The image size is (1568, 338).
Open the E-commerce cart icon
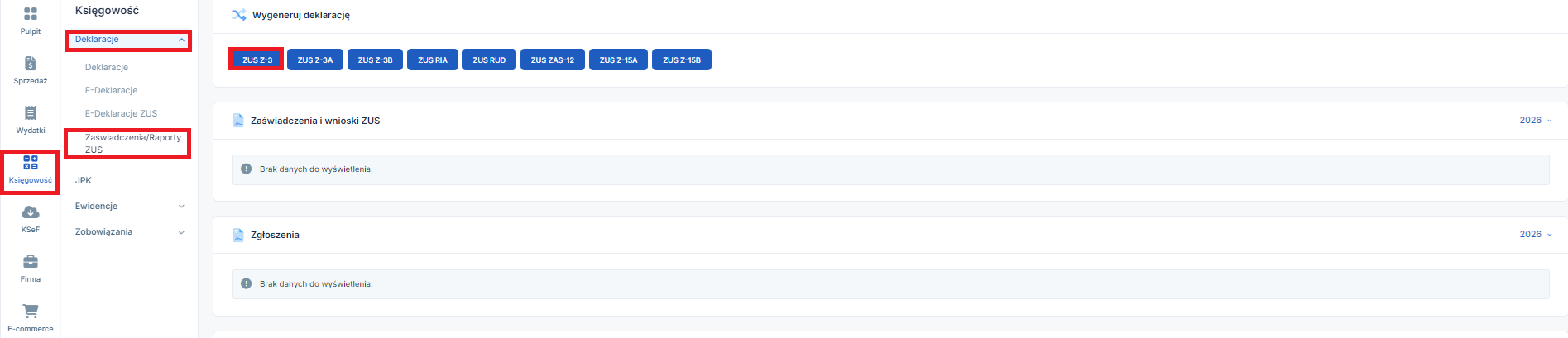coord(31,312)
